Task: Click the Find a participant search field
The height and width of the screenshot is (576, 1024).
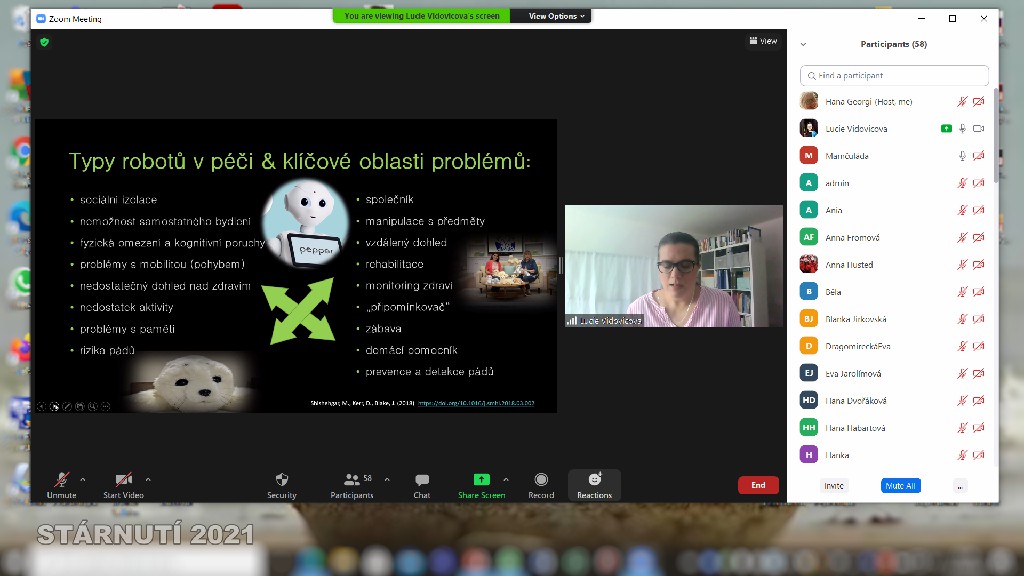Action: click(895, 76)
